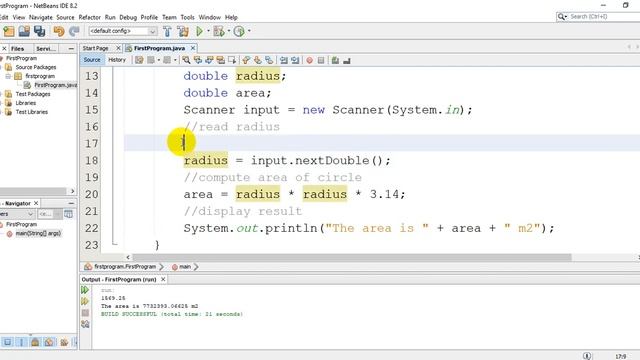Open the Team menu

[169, 17]
